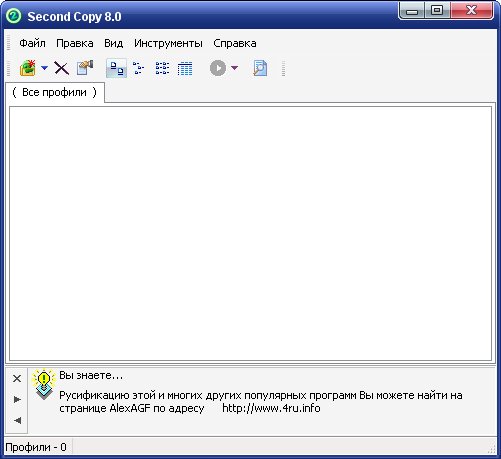Click the Run profile play button

pyautogui.click(x=218, y=68)
